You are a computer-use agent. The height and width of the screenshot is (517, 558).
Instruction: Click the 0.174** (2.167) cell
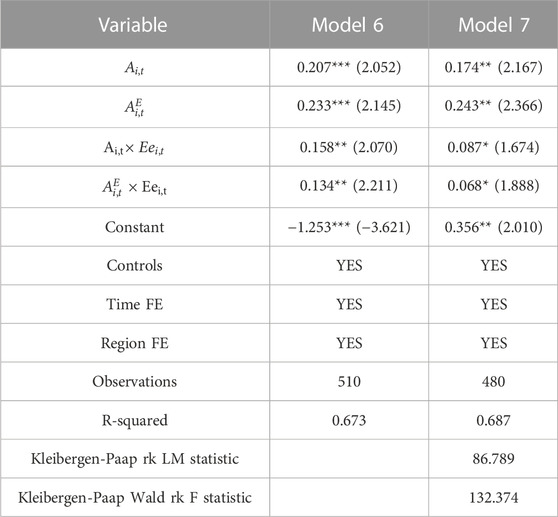point(494,67)
